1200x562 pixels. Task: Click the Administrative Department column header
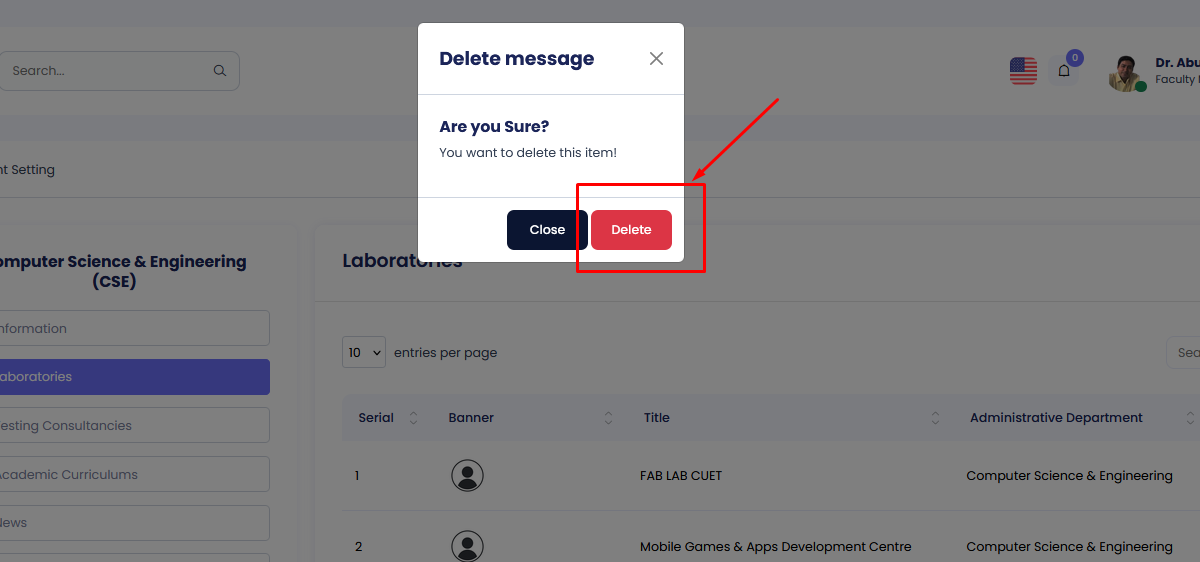click(1056, 418)
